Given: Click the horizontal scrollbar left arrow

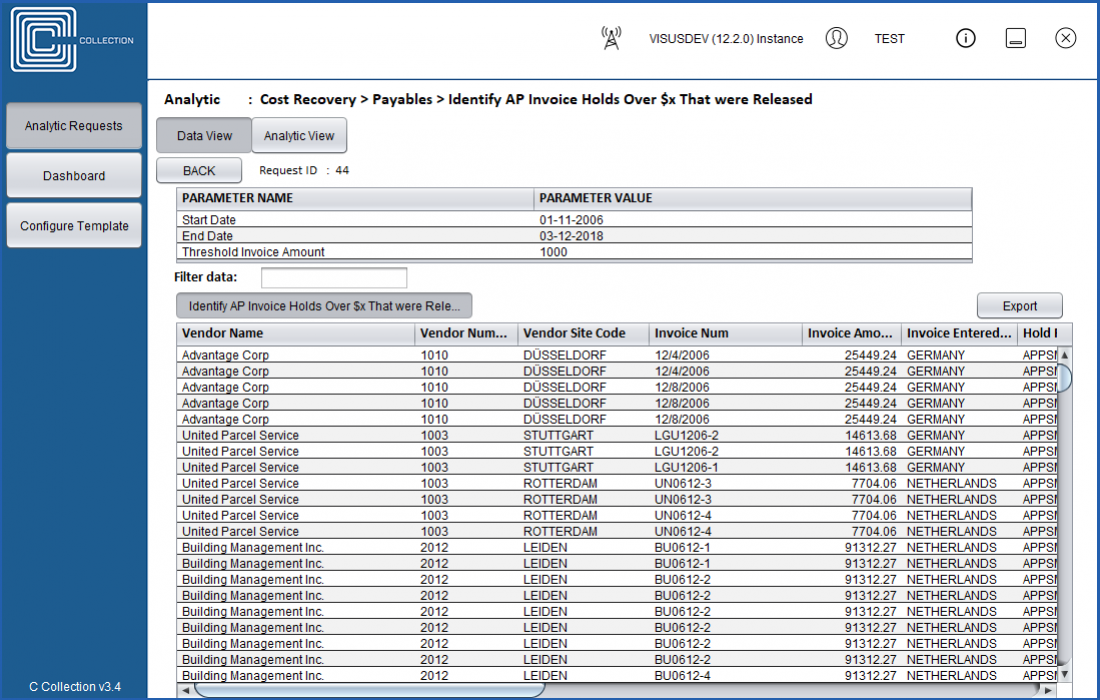Looking at the screenshot, I should pos(186,691).
